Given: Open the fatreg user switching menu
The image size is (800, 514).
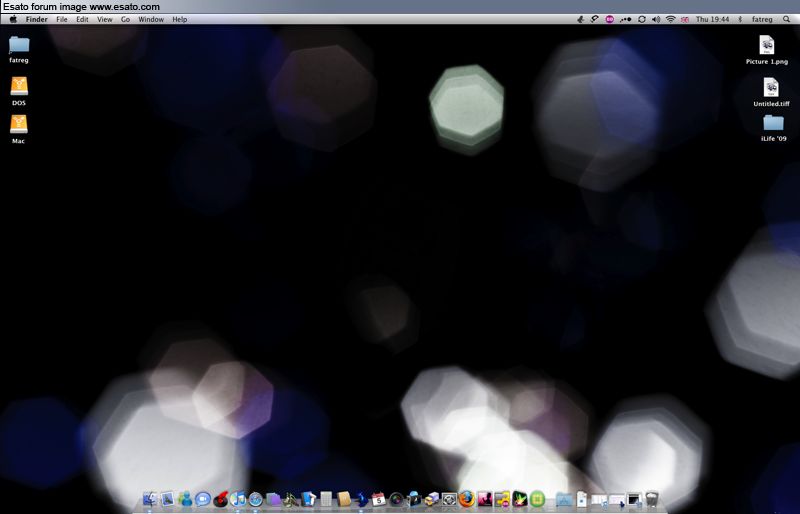Looking at the screenshot, I should (x=762, y=19).
